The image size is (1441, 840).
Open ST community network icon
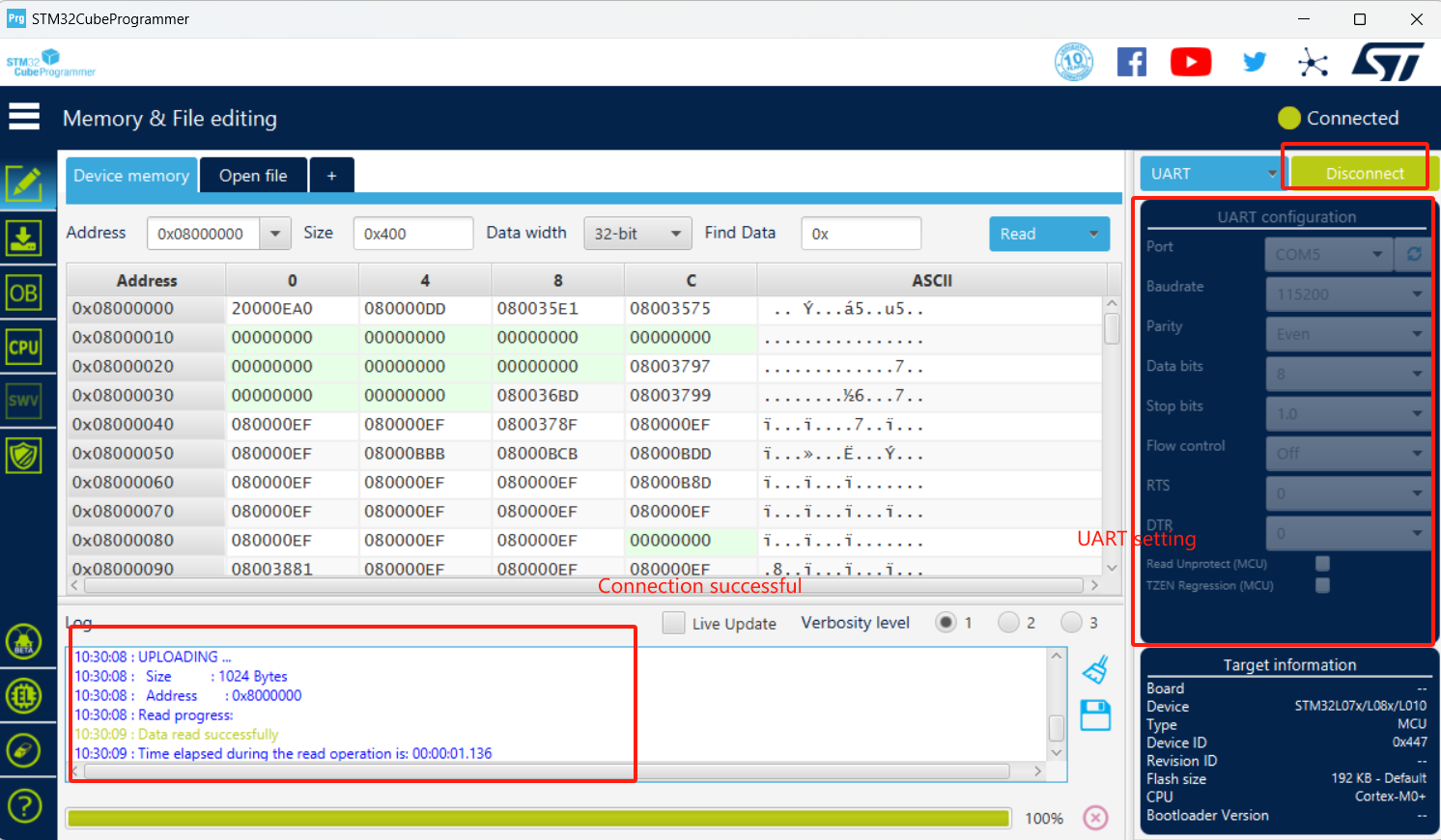point(1313,63)
